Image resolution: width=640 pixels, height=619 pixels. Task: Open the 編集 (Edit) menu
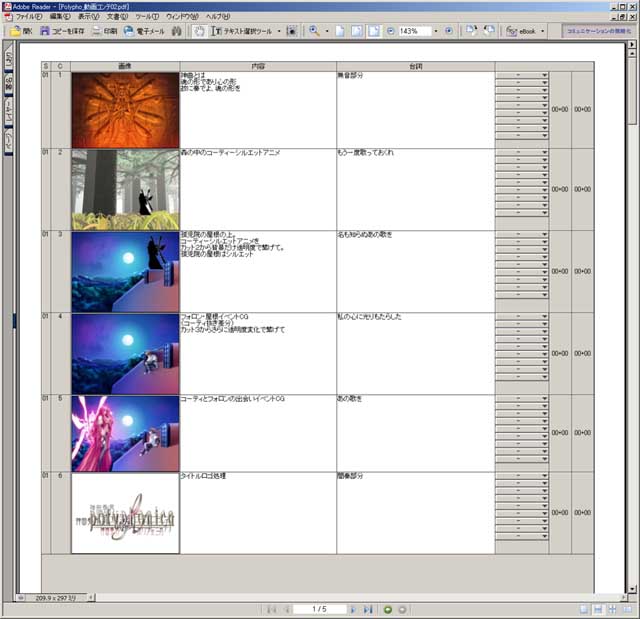click(60, 17)
